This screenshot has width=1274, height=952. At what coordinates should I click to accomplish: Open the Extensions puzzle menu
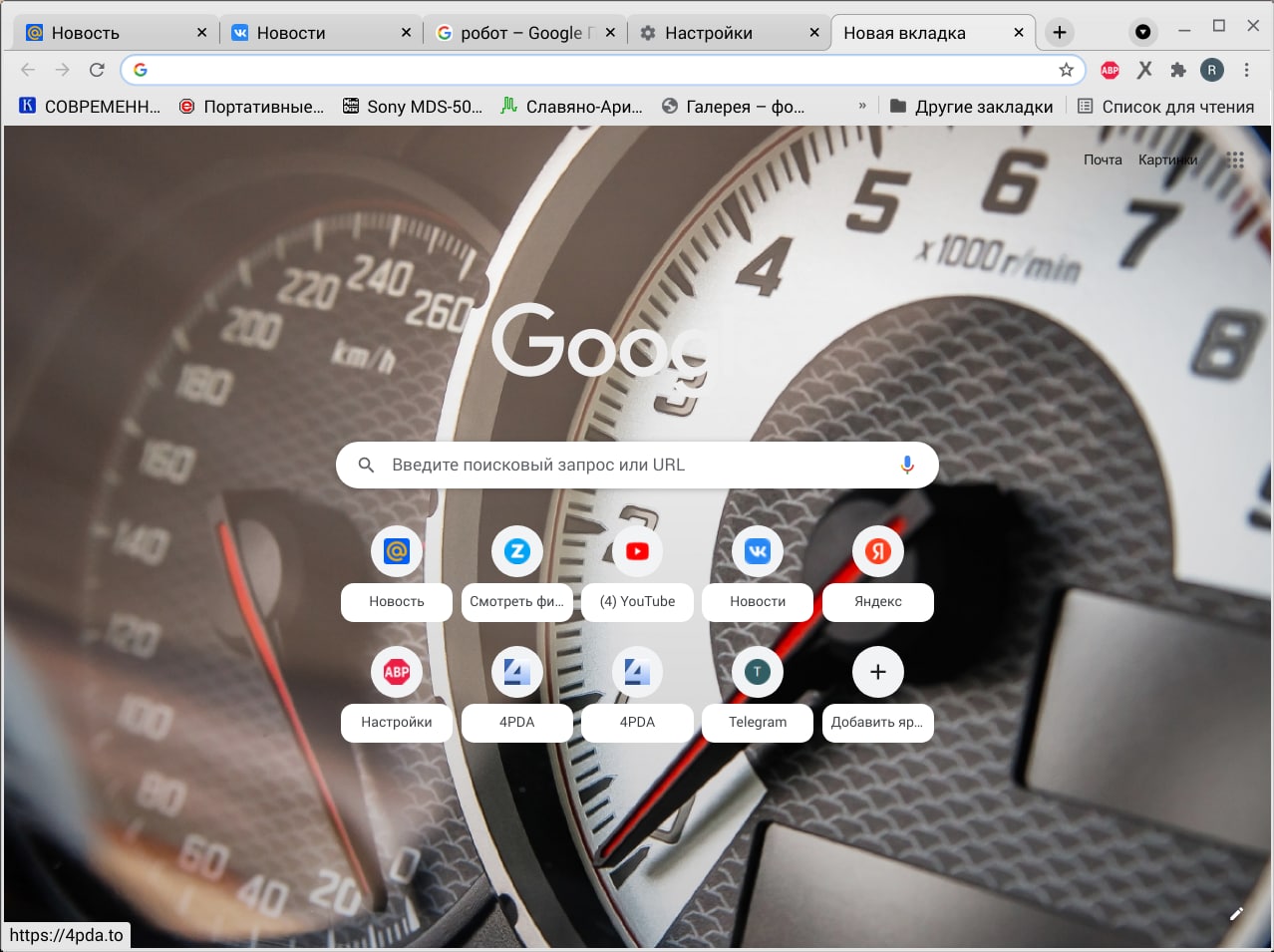click(x=1178, y=70)
